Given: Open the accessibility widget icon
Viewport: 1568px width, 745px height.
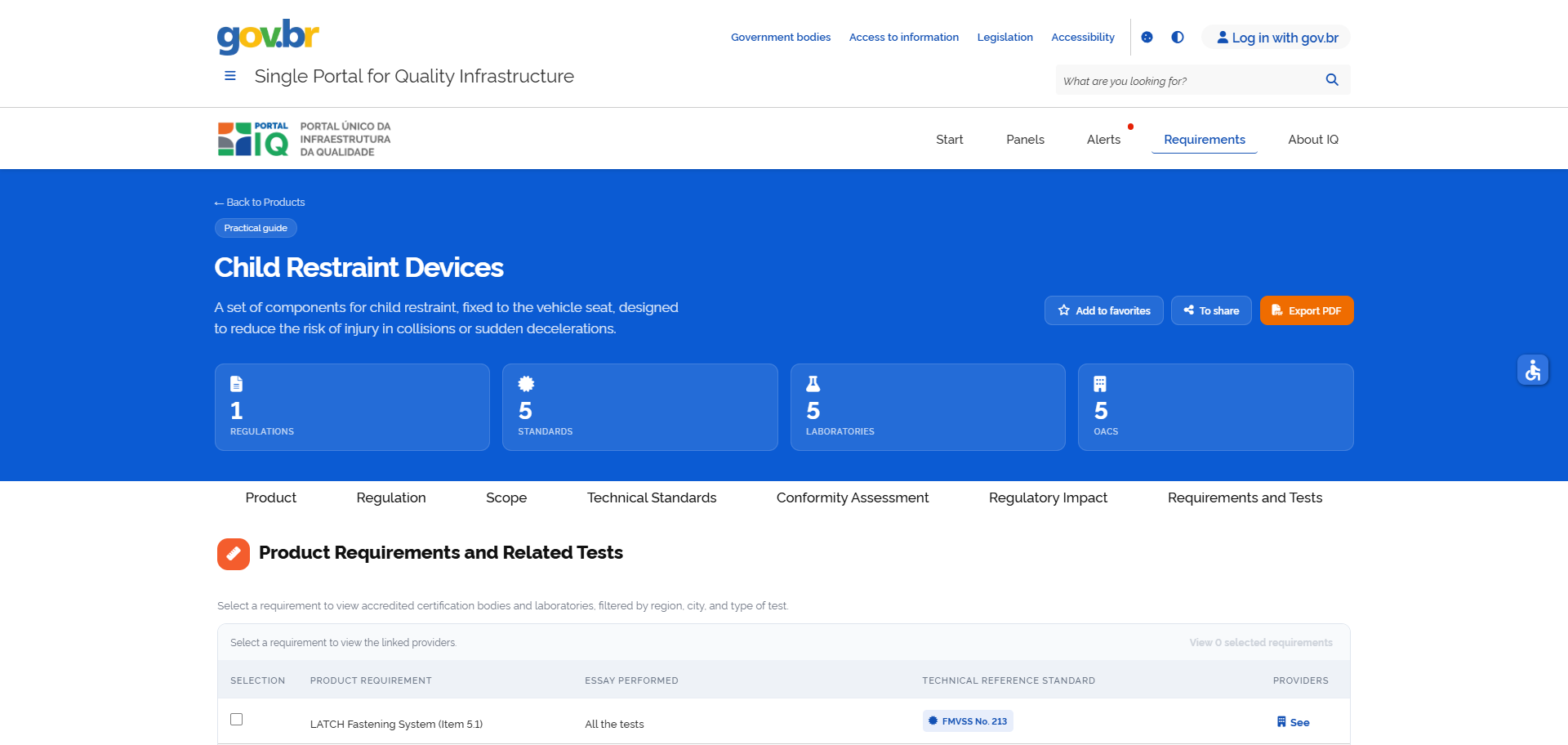Looking at the screenshot, I should point(1533,370).
